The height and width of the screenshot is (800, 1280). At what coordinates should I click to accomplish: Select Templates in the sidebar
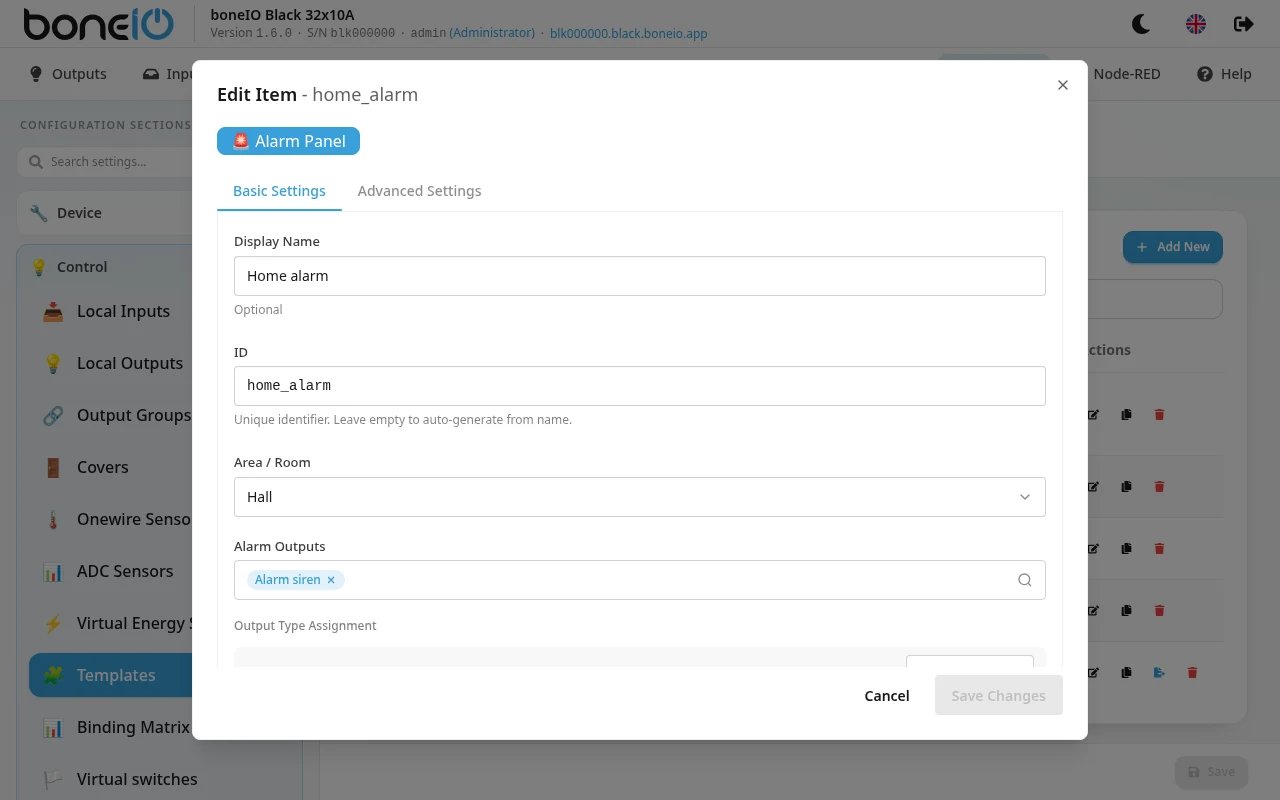pyautogui.click(x=111, y=675)
